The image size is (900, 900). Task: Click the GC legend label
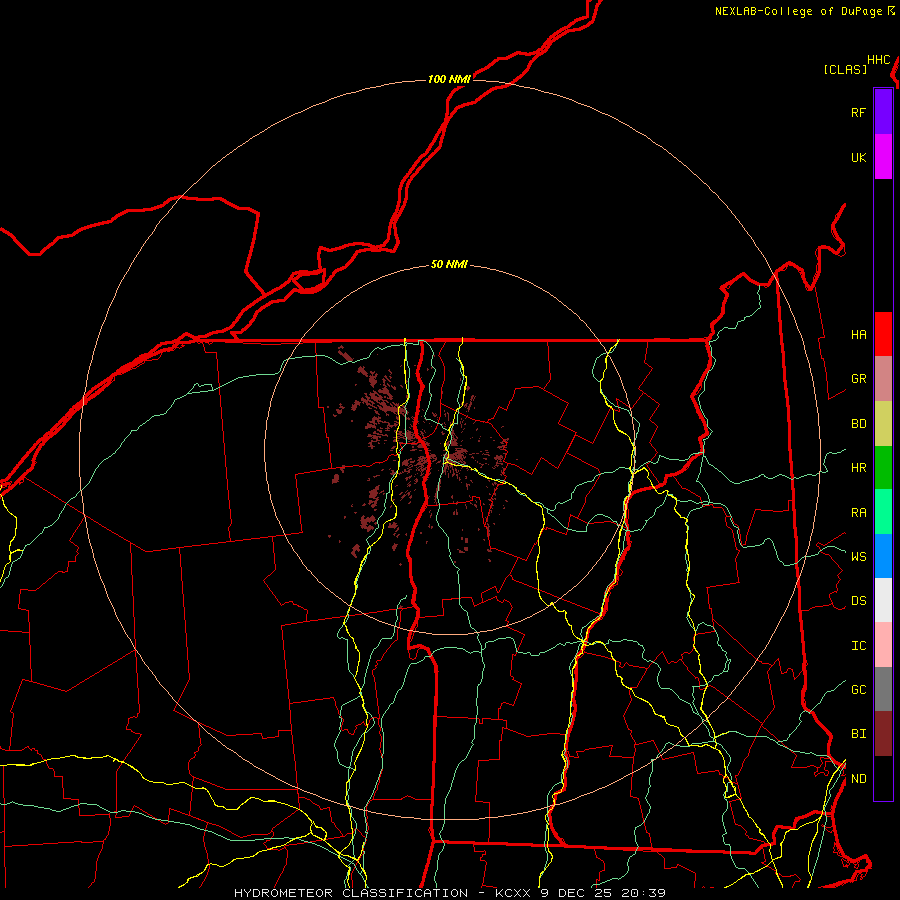[x=858, y=690]
